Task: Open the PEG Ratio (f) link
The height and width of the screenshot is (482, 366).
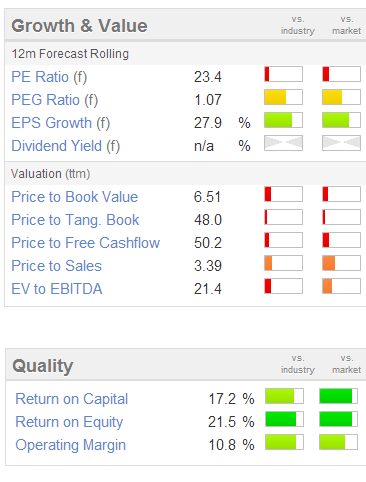Action: pos(55,100)
